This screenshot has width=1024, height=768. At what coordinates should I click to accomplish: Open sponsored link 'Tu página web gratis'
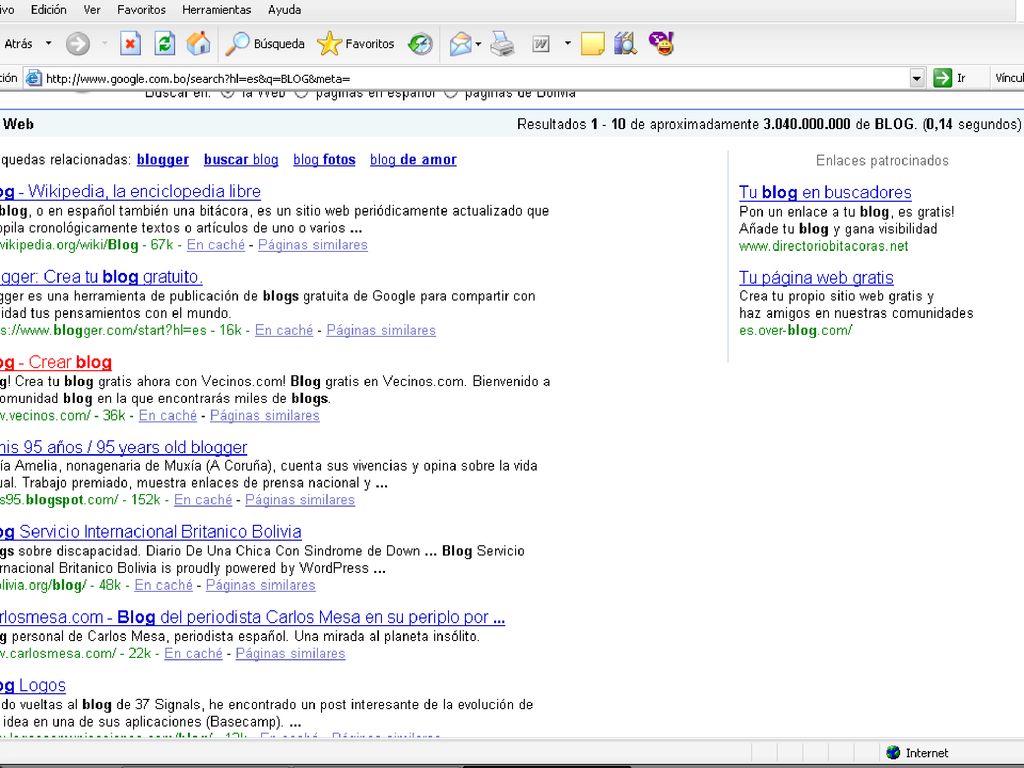[816, 278]
